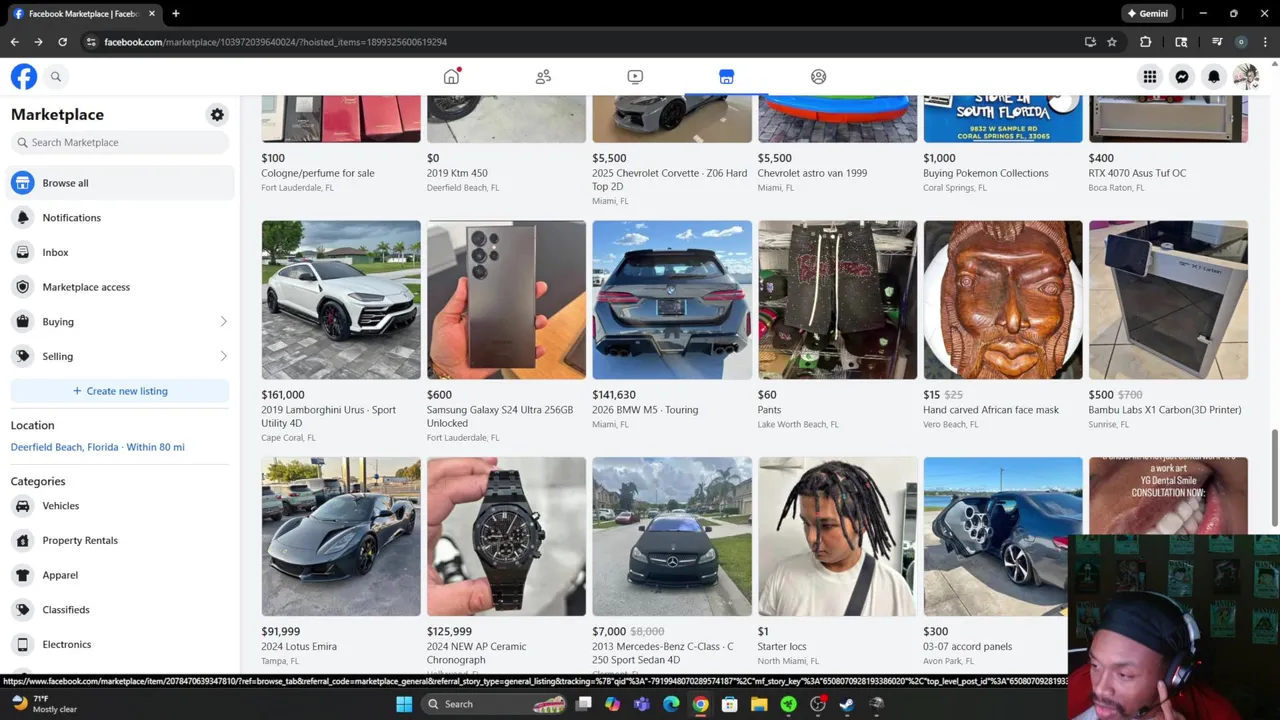Viewport: 1280px width, 720px height.
Task: Open the Video tab icon
Action: (x=635, y=77)
